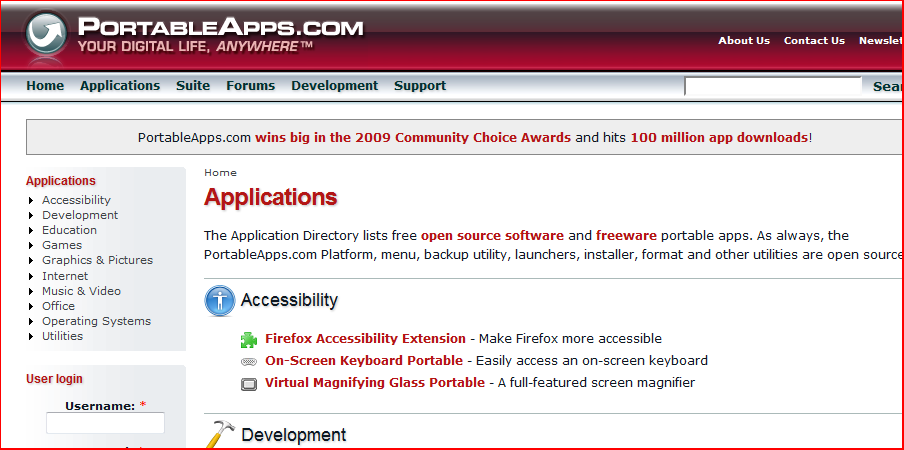904x450 pixels.
Task: Expand the Operating Systems sidebar item
Action: [31, 322]
